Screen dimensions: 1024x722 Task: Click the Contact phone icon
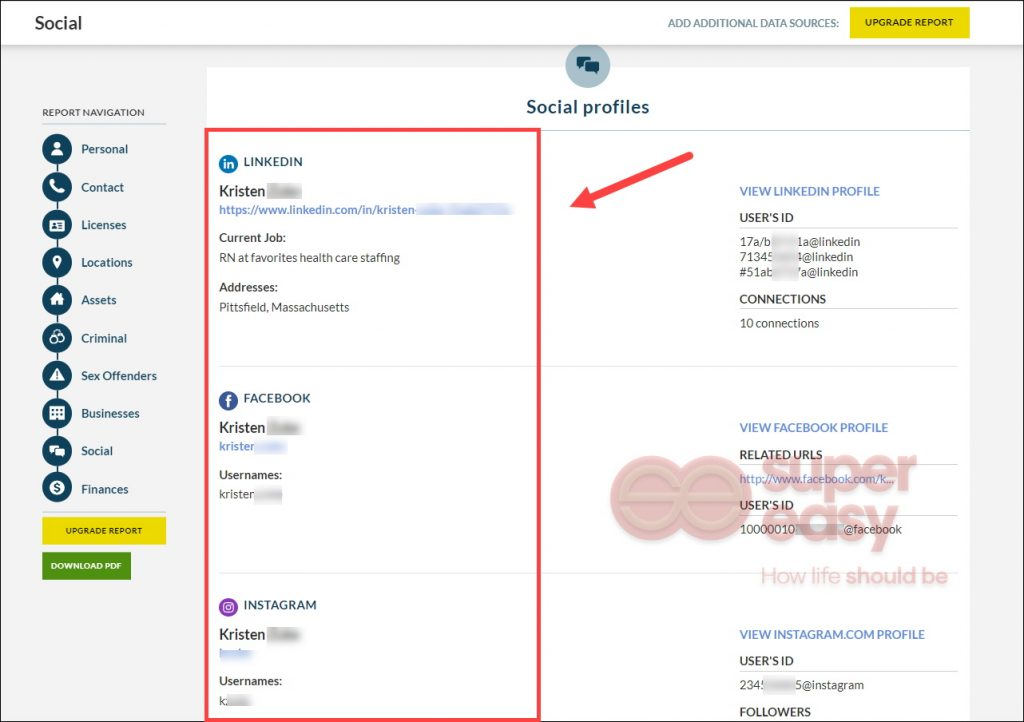coord(57,187)
